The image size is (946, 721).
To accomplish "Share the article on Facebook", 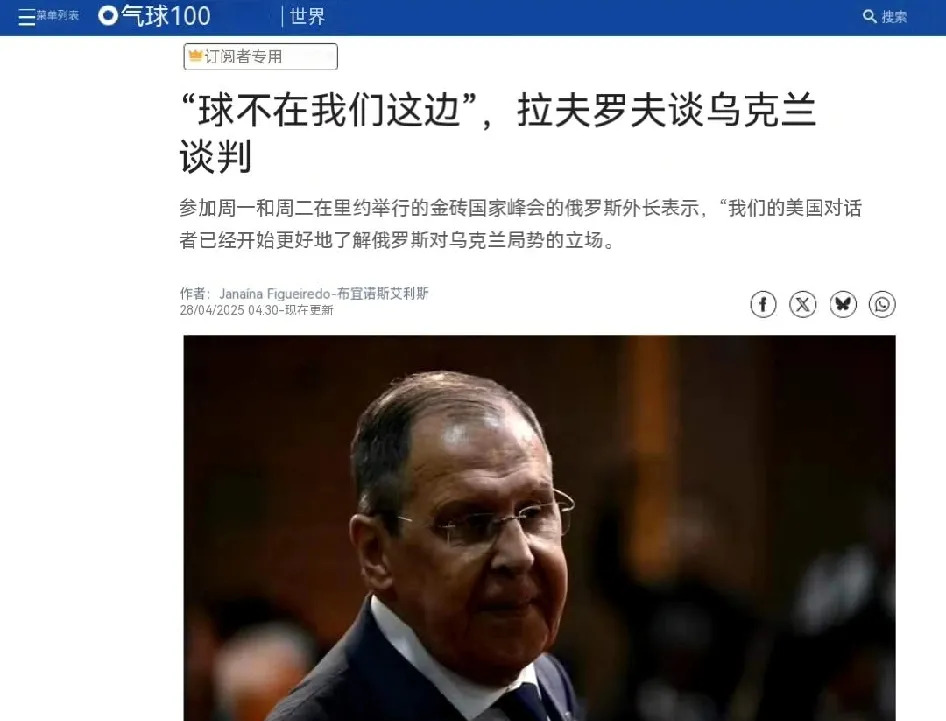I will 763,304.
